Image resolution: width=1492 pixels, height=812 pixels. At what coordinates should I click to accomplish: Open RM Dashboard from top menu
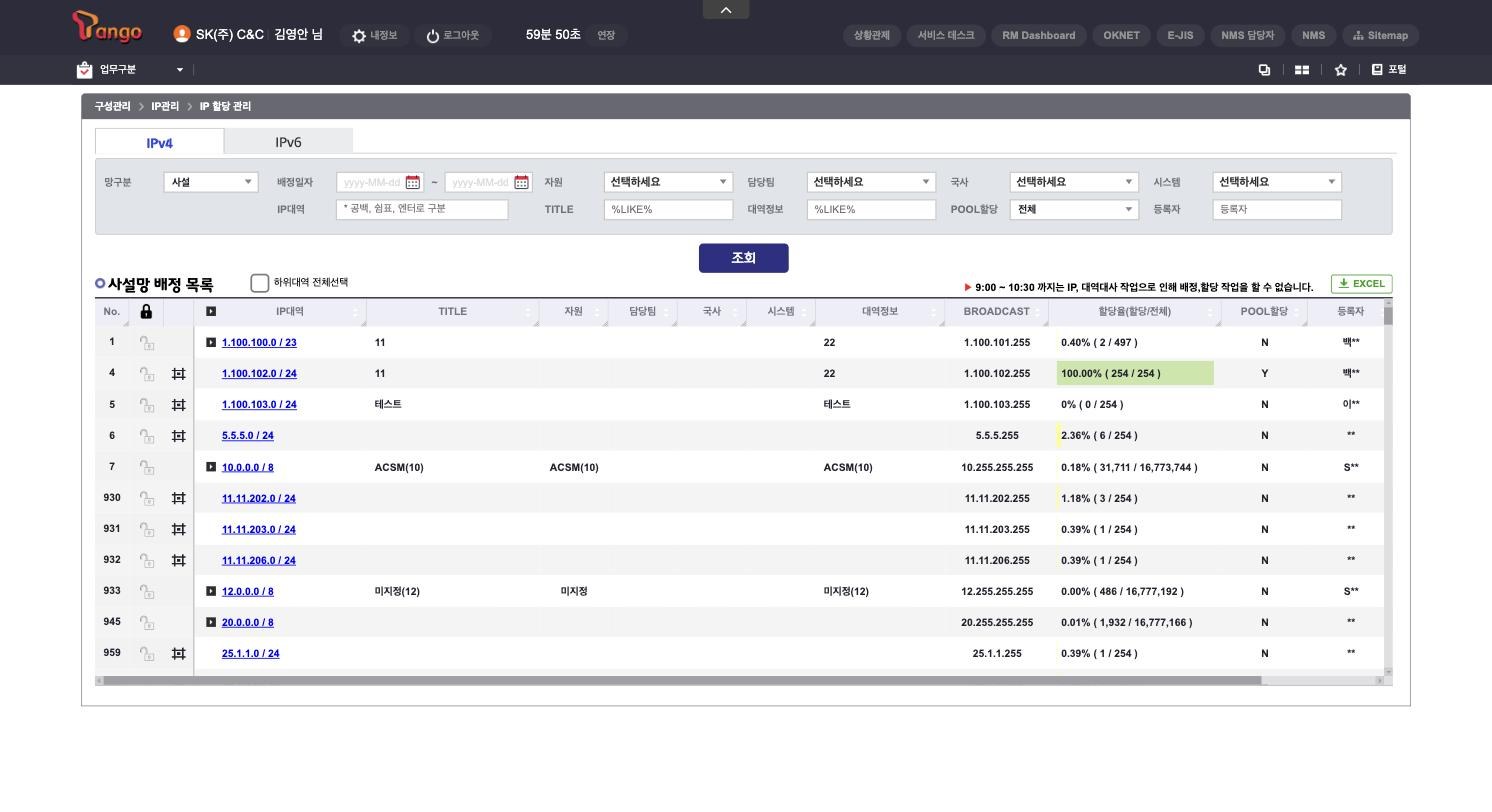click(1039, 35)
